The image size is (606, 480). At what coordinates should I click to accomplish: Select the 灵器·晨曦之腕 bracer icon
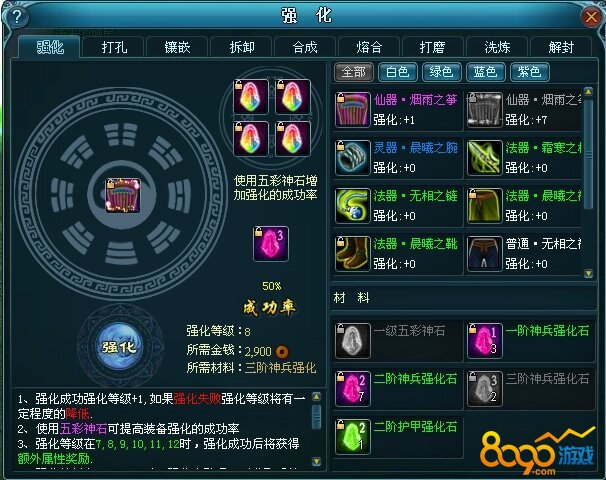pos(352,158)
